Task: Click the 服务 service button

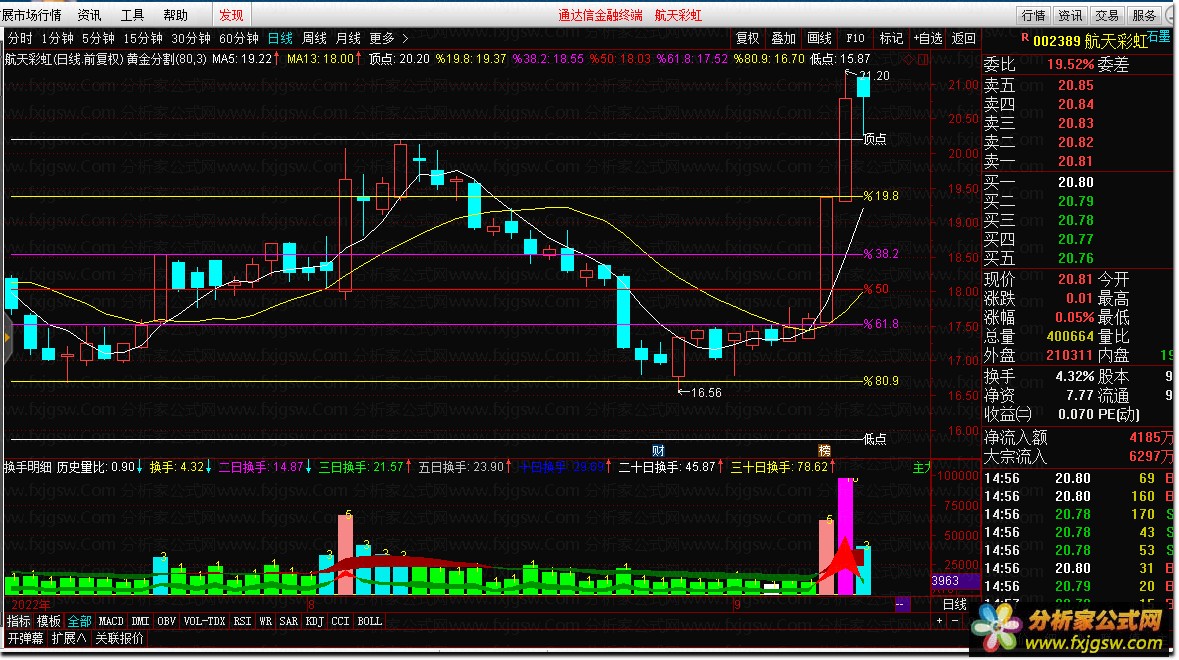Action: point(1144,15)
